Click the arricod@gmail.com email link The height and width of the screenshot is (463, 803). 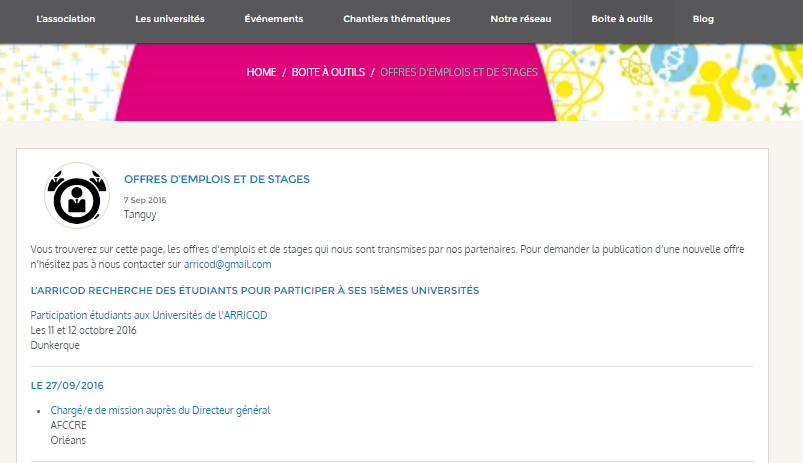228,265
